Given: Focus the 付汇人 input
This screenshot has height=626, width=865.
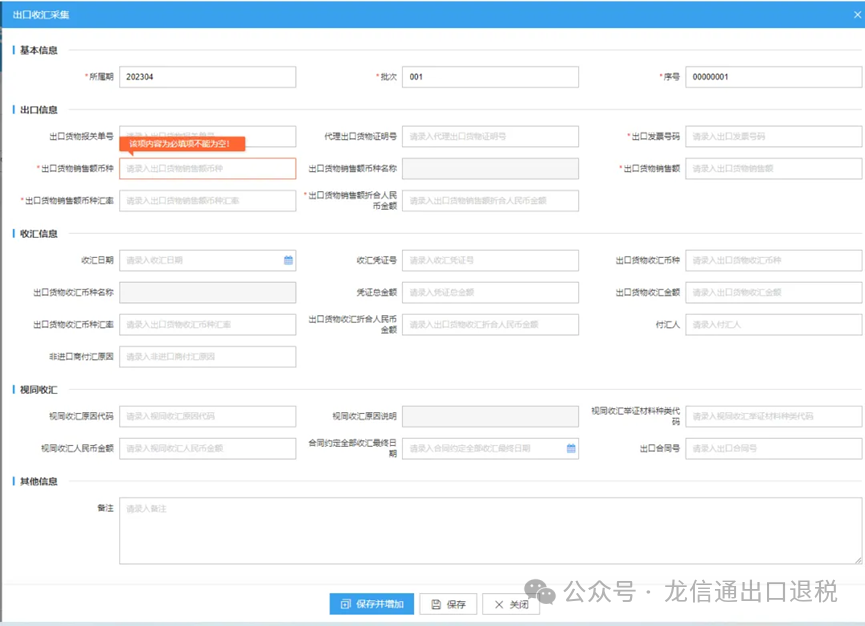Looking at the screenshot, I should (773, 324).
